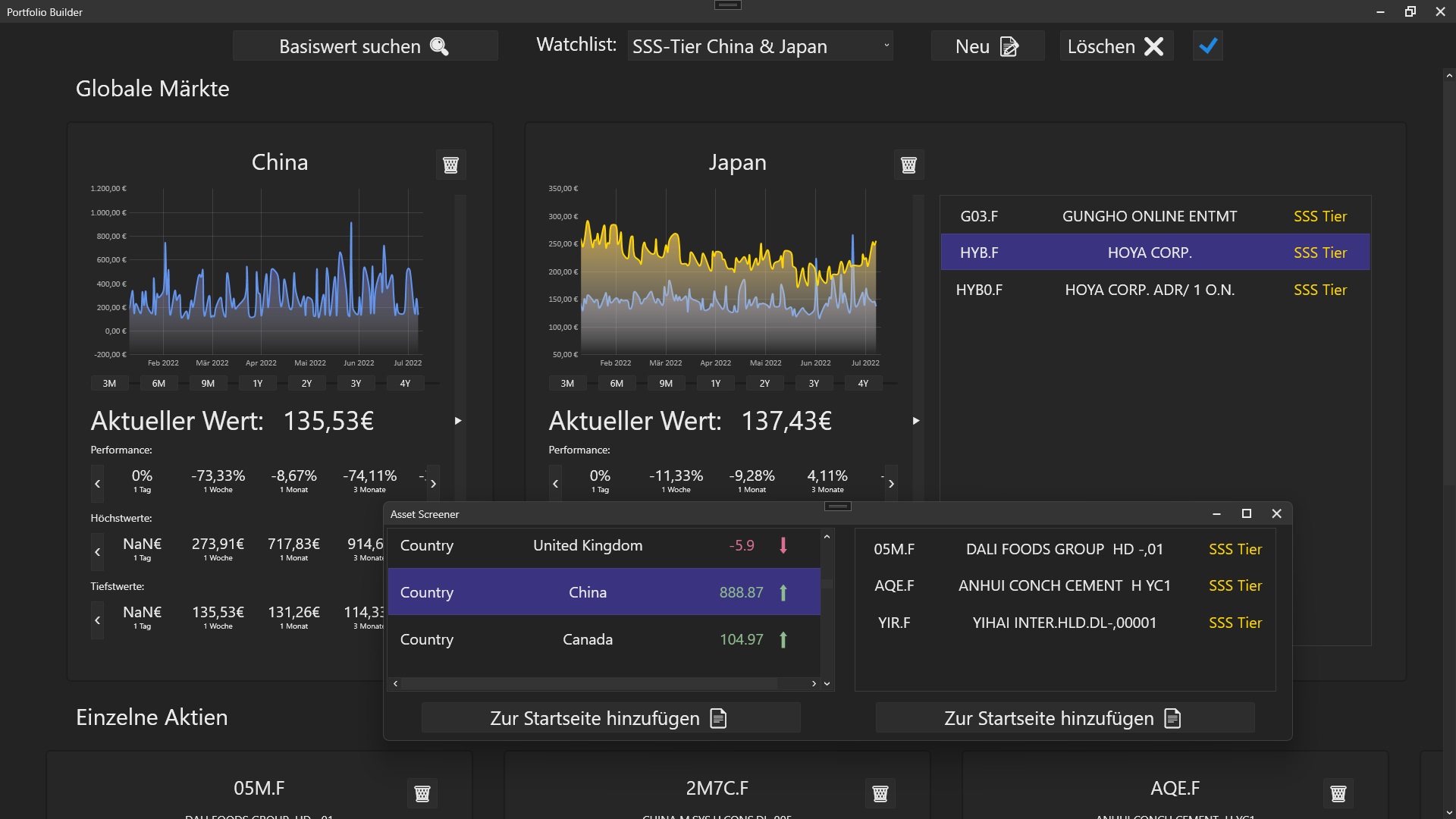
Task: Delete the Japan chart via trash icon
Action: (908, 165)
